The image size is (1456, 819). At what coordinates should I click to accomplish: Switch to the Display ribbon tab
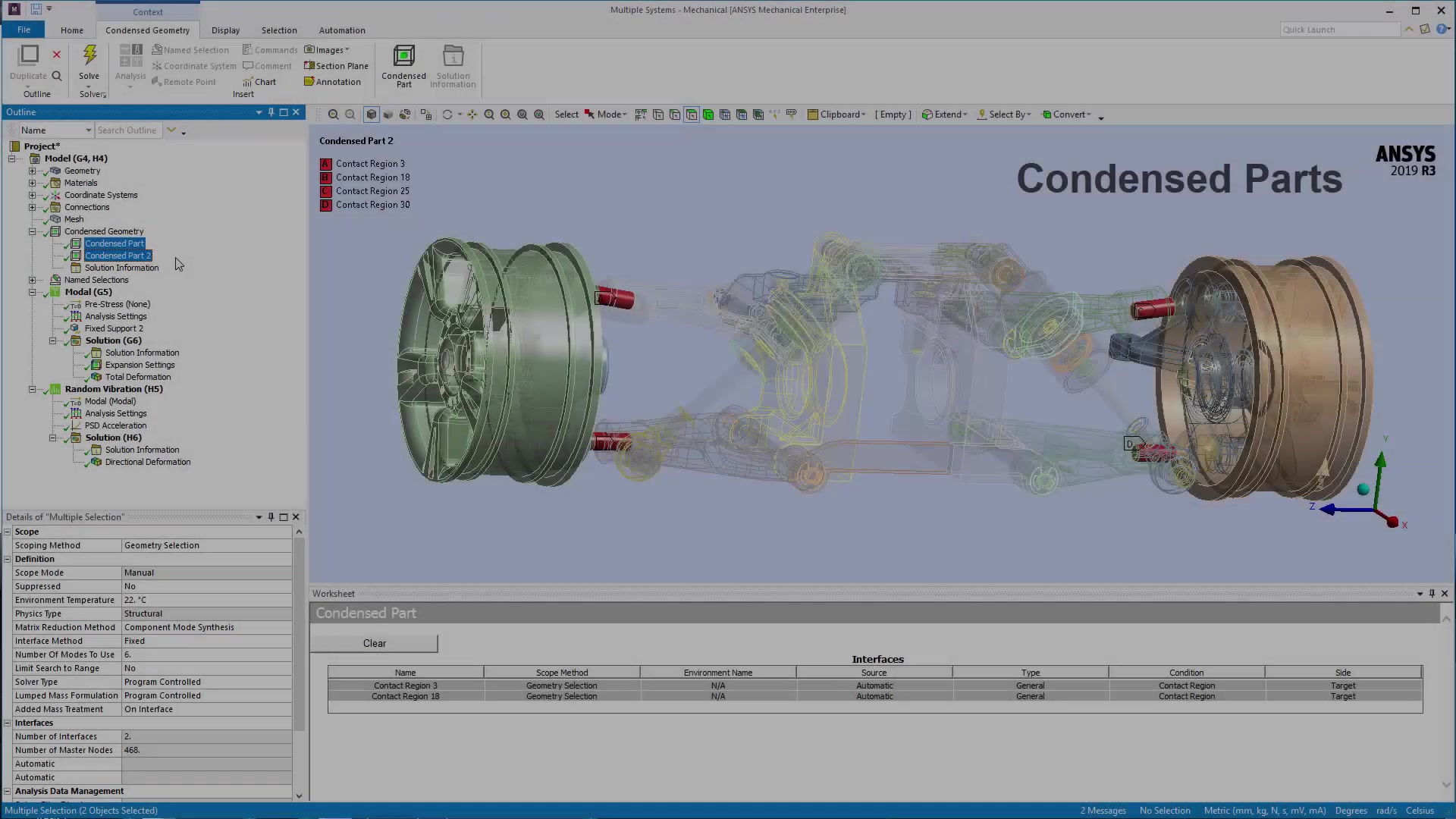click(x=225, y=30)
